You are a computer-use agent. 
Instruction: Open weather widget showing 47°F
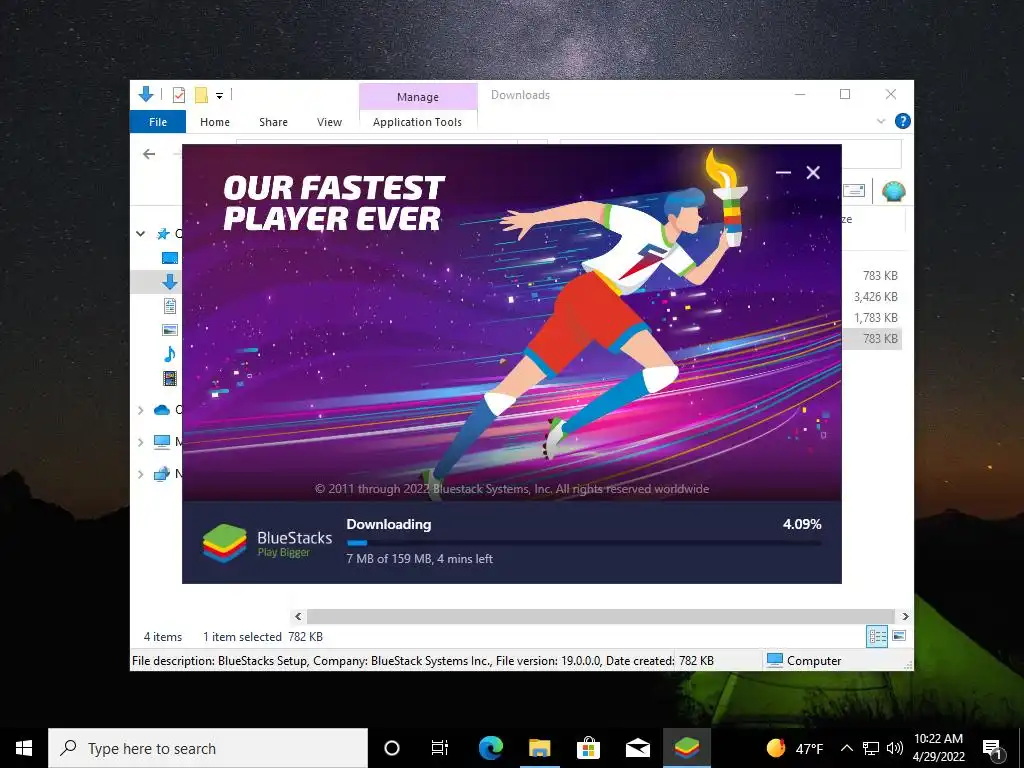point(795,748)
